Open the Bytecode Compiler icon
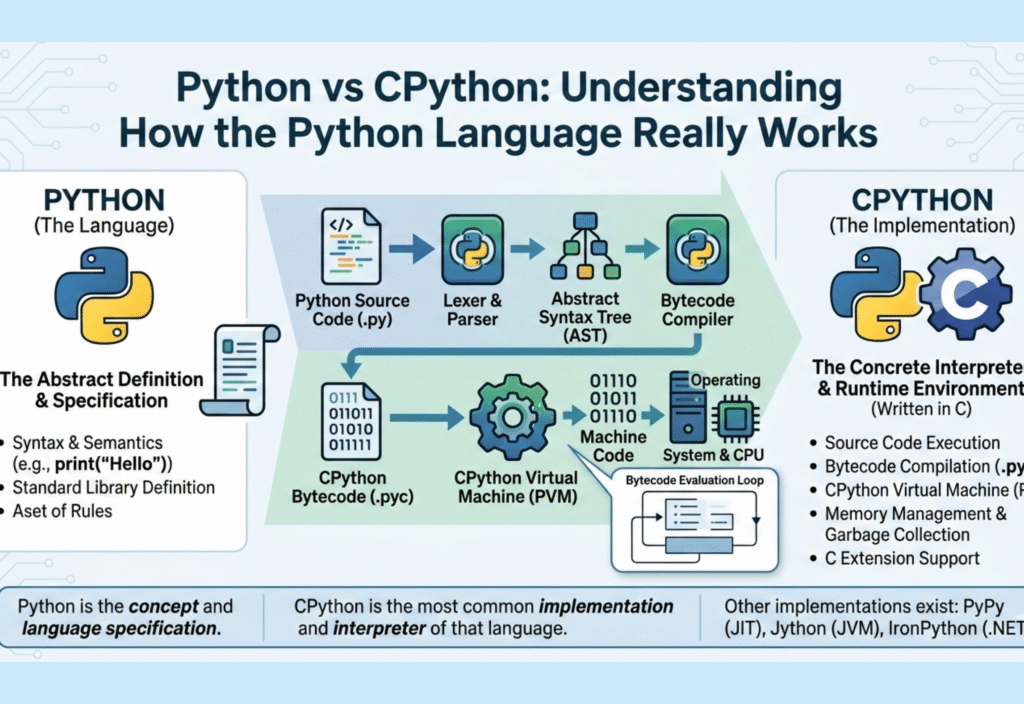 (697, 249)
